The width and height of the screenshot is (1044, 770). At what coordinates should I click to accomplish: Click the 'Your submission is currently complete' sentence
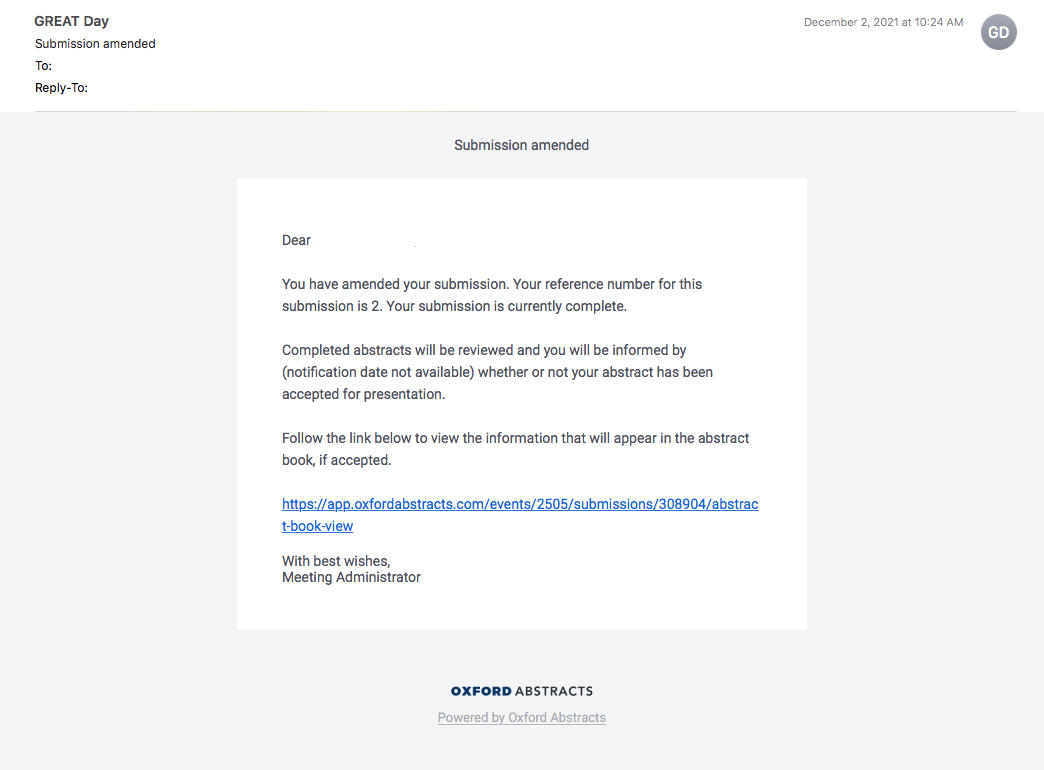(x=506, y=306)
